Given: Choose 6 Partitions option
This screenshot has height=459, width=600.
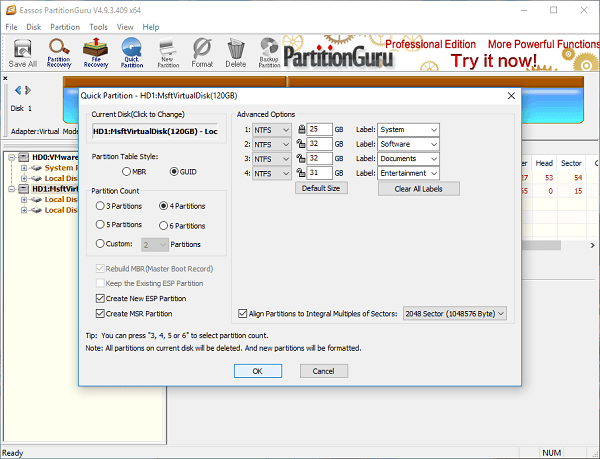Looking at the screenshot, I should point(163,226).
